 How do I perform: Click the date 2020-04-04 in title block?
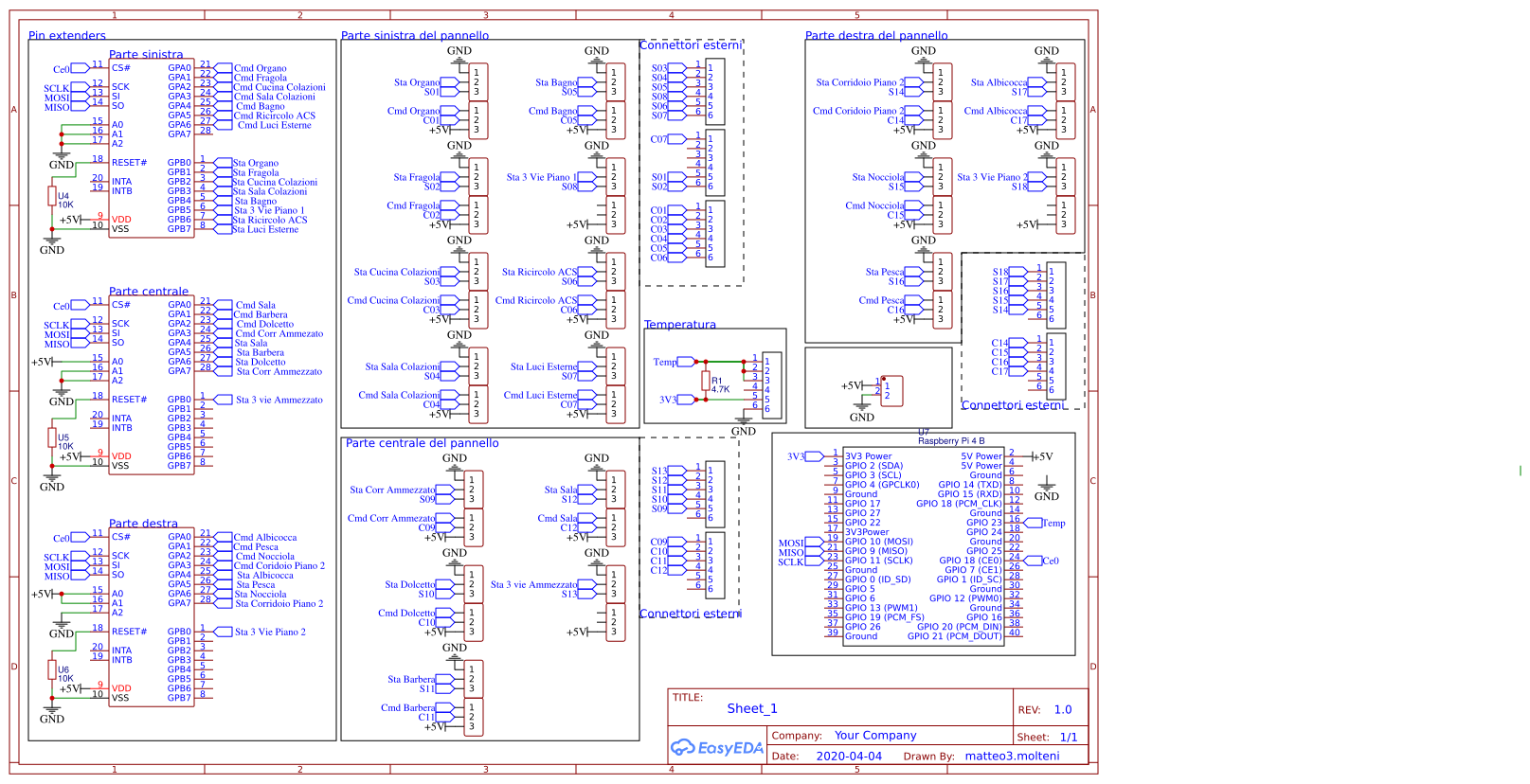point(849,757)
